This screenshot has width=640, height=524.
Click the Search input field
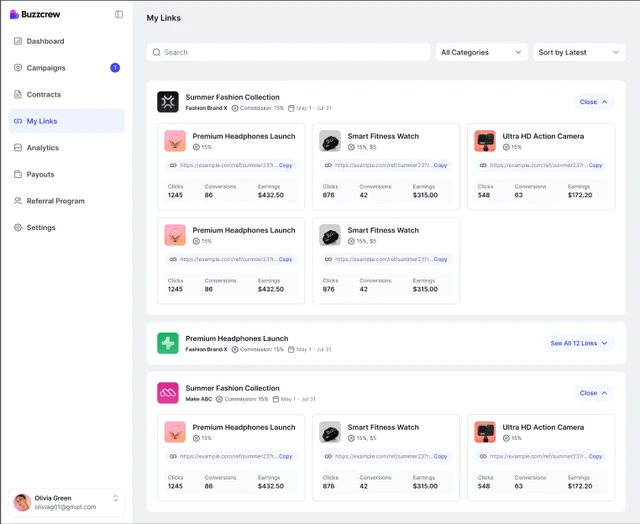pyautogui.click(x=290, y=52)
